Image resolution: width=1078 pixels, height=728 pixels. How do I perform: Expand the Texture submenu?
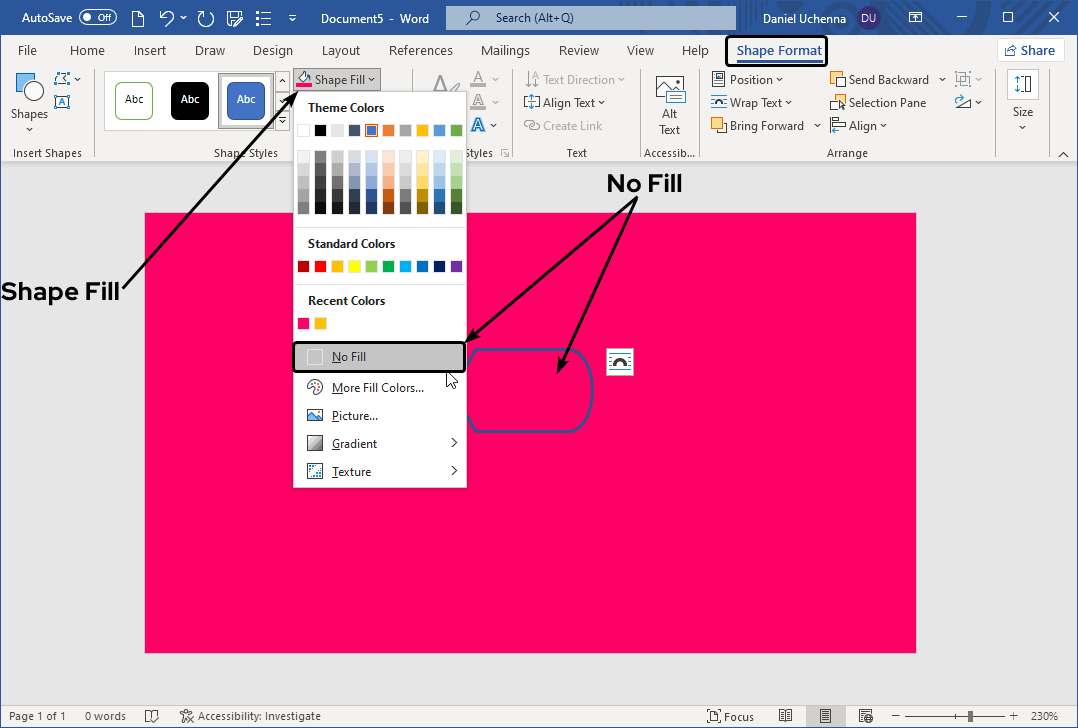click(x=380, y=471)
